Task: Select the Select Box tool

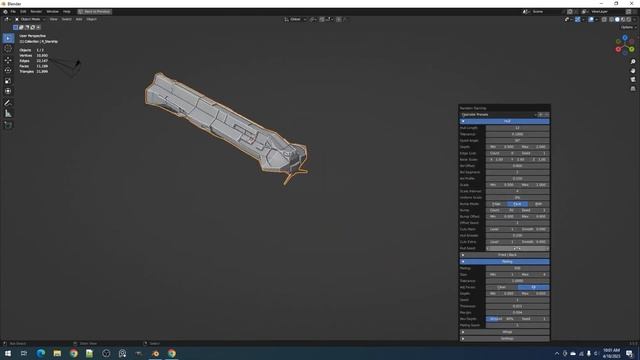Action: (x=8, y=38)
